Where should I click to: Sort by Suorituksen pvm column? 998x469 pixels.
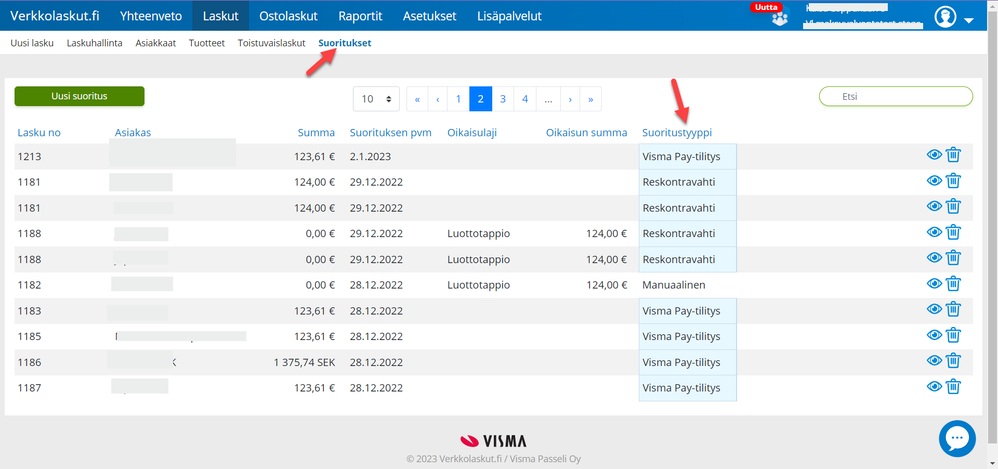click(391, 132)
